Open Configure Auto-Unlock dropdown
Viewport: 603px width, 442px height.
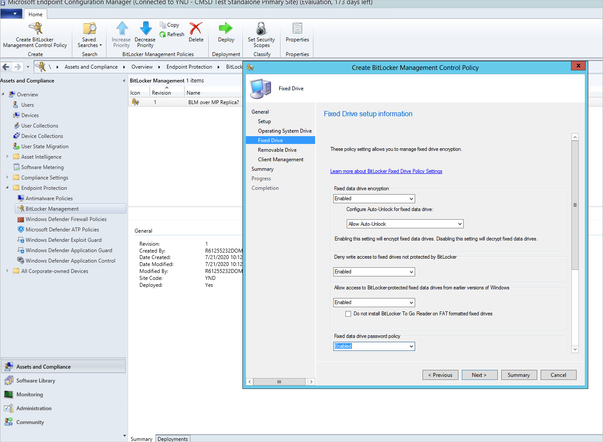coord(405,224)
